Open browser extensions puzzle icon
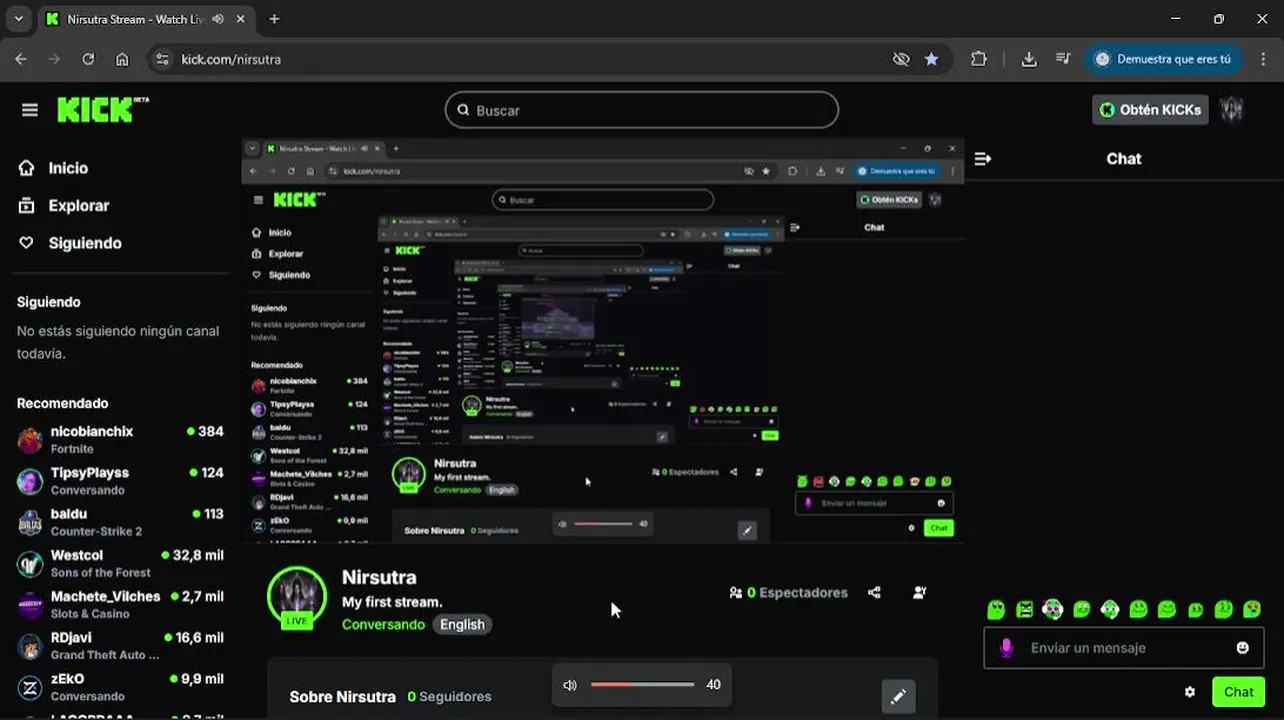Screen dimensions: 1284x720 click(979, 59)
